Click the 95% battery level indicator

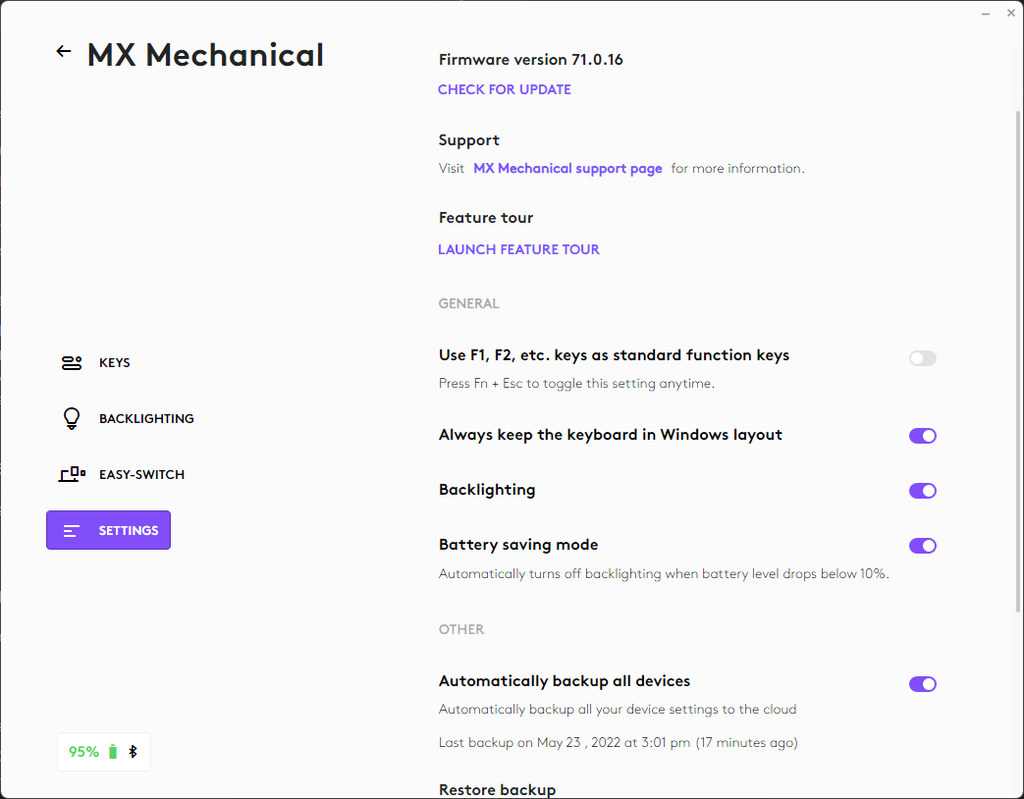[x=84, y=752]
